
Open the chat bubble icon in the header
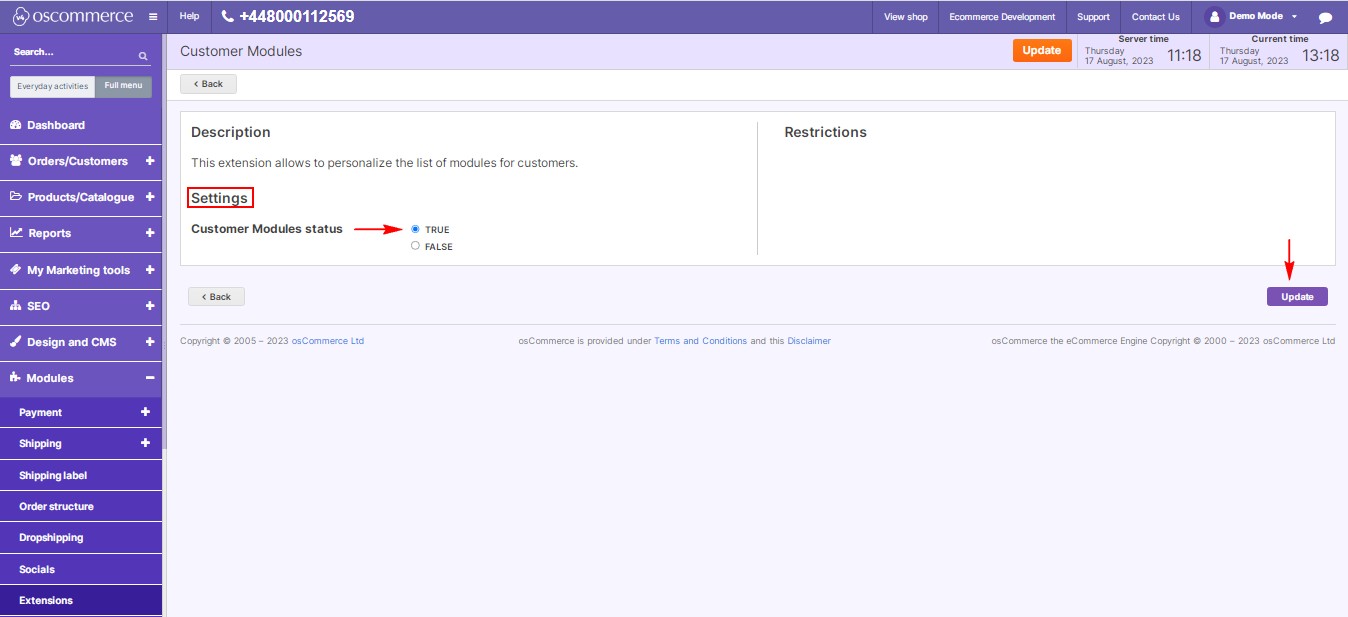coord(1325,16)
